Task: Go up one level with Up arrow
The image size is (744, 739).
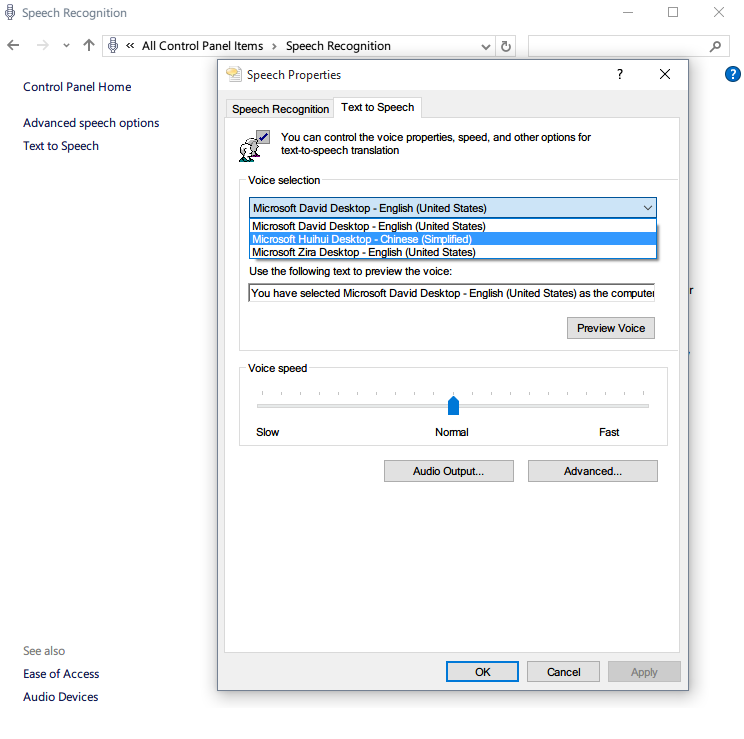Action: pyautogui.click(x=89, y=46)
